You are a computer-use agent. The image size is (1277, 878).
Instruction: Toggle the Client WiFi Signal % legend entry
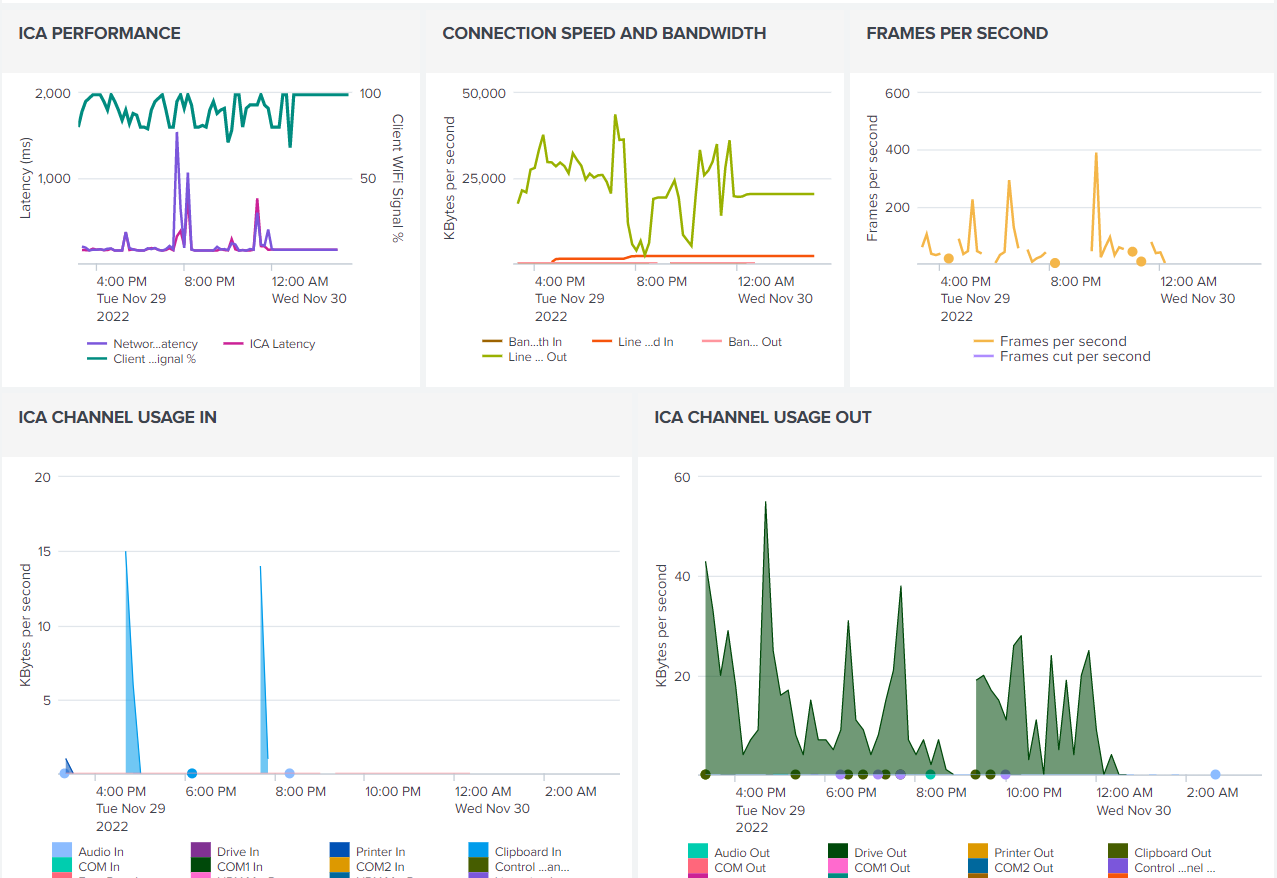(x=154, y=359)
